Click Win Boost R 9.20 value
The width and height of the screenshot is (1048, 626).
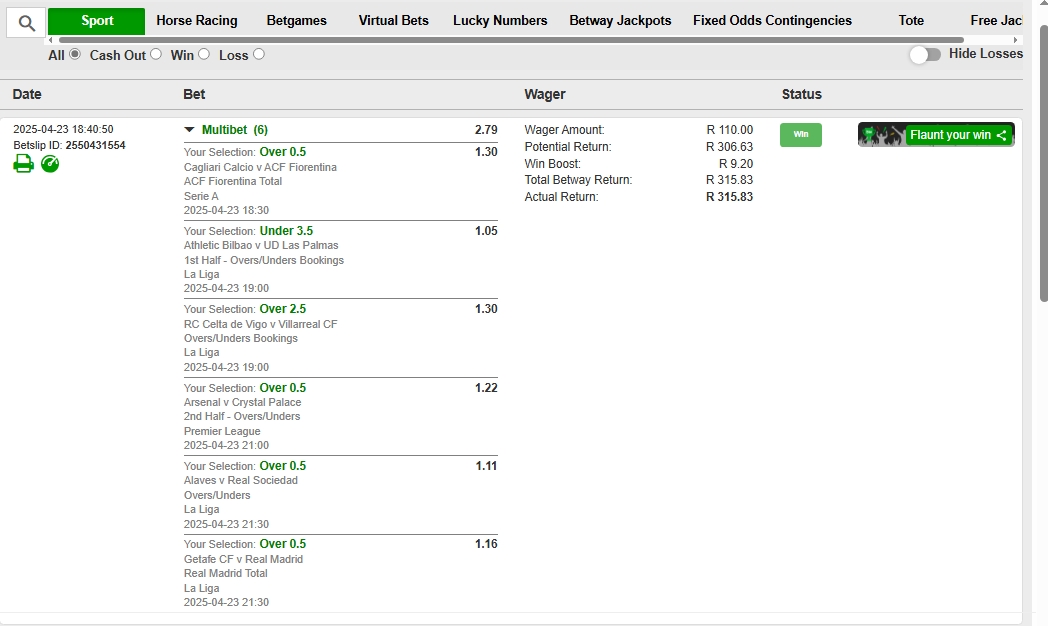tap(736, 164)
